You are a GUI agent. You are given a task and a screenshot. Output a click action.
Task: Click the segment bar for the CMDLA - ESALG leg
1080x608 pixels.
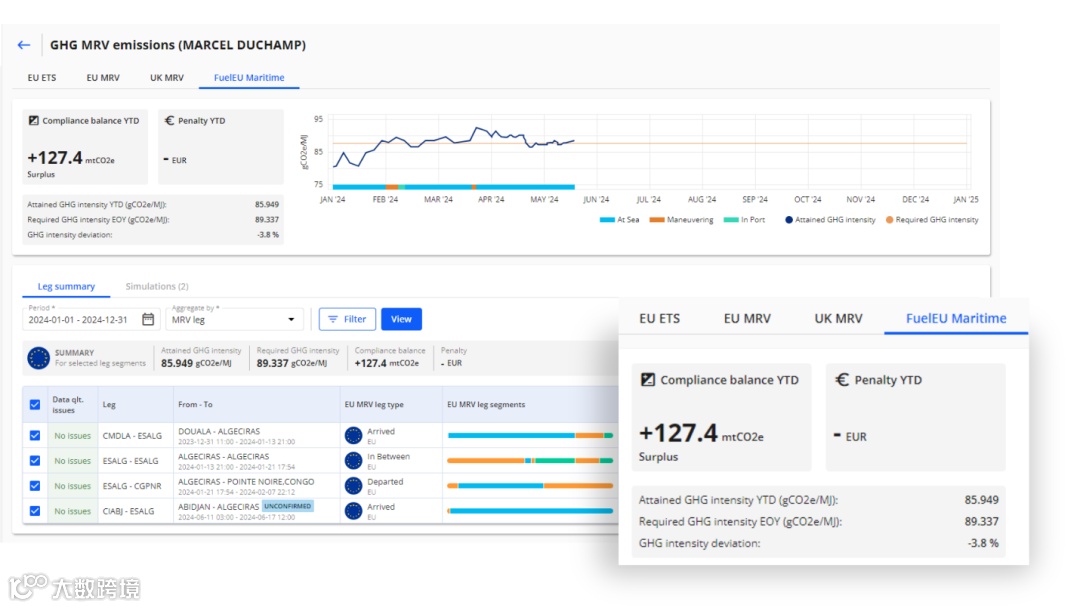click(530, 435)
